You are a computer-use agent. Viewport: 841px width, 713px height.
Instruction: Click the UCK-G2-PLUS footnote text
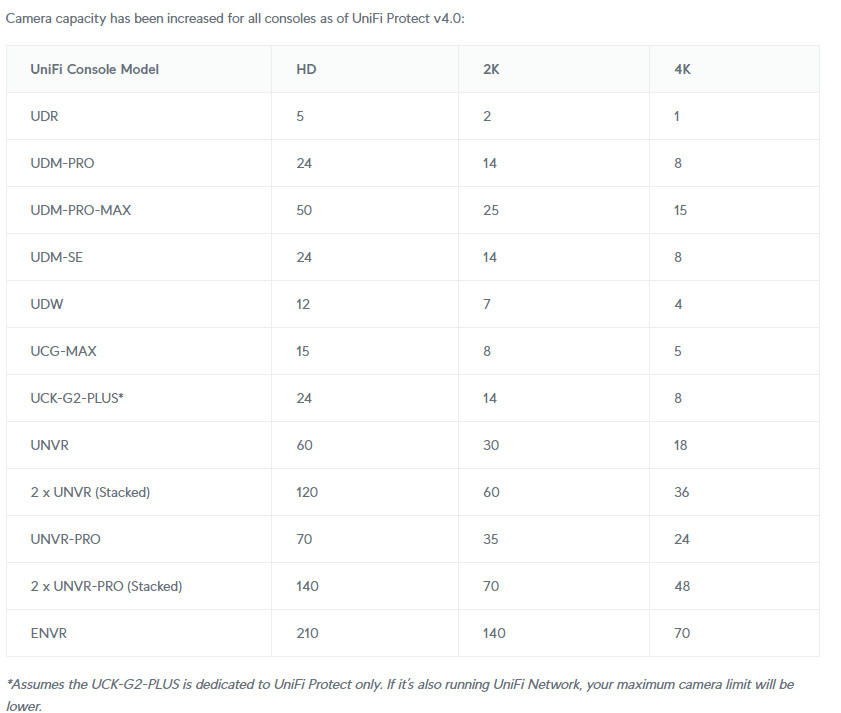click(x=400, y=695)
